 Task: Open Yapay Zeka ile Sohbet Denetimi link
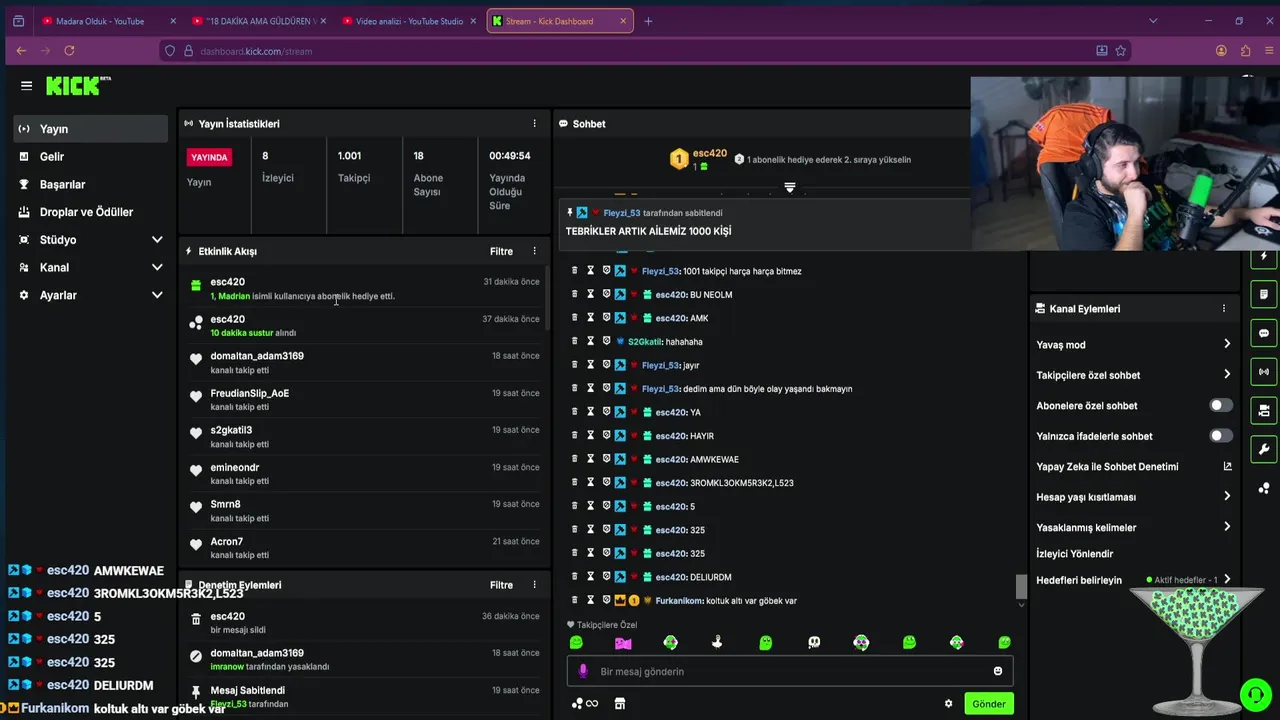(1134, 466)
